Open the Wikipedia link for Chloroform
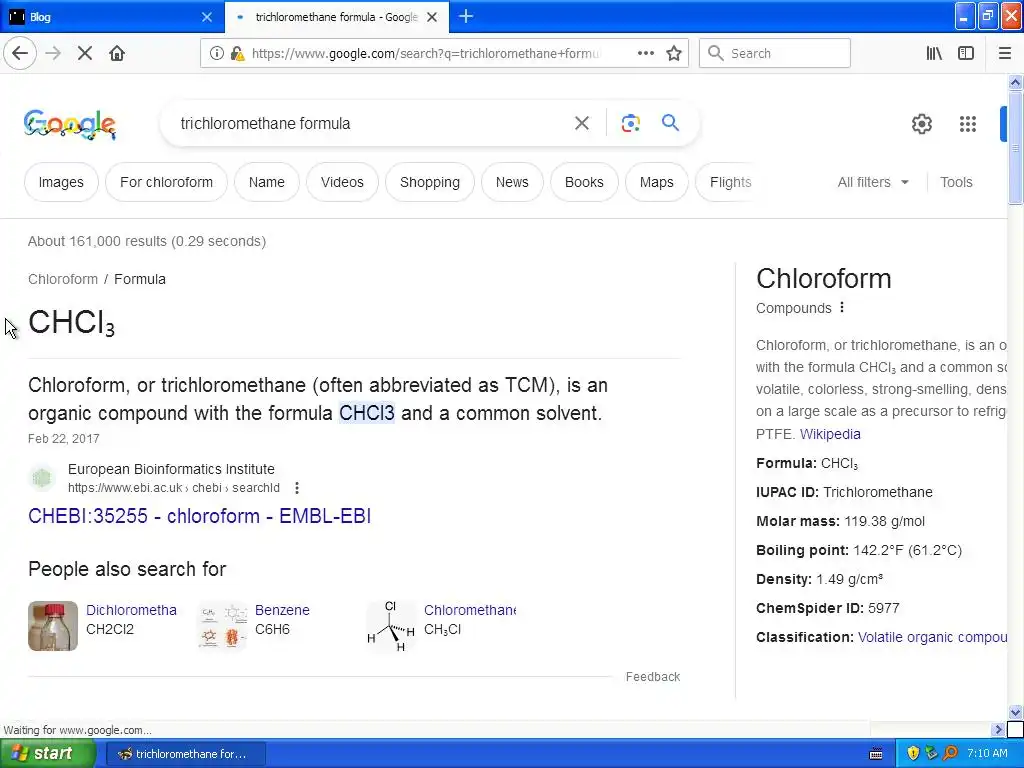 (830, 434)
